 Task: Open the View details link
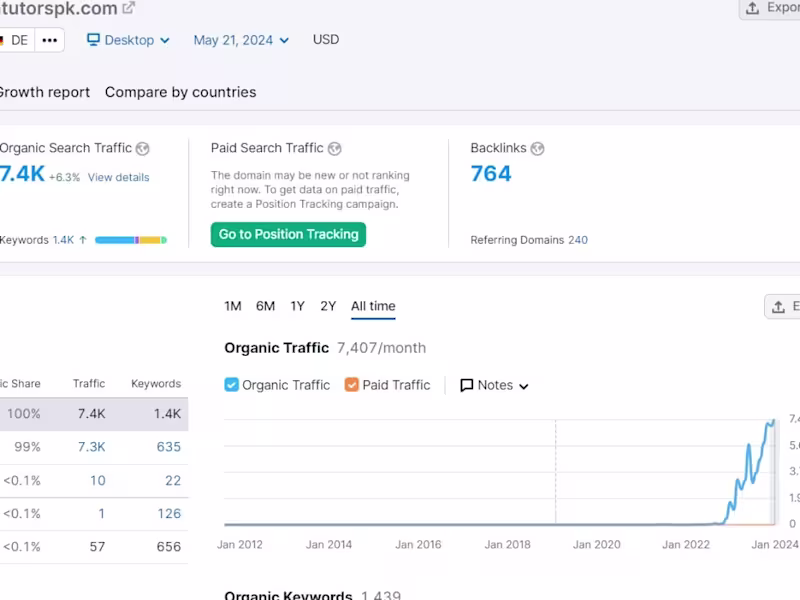(x=120, y=176)
